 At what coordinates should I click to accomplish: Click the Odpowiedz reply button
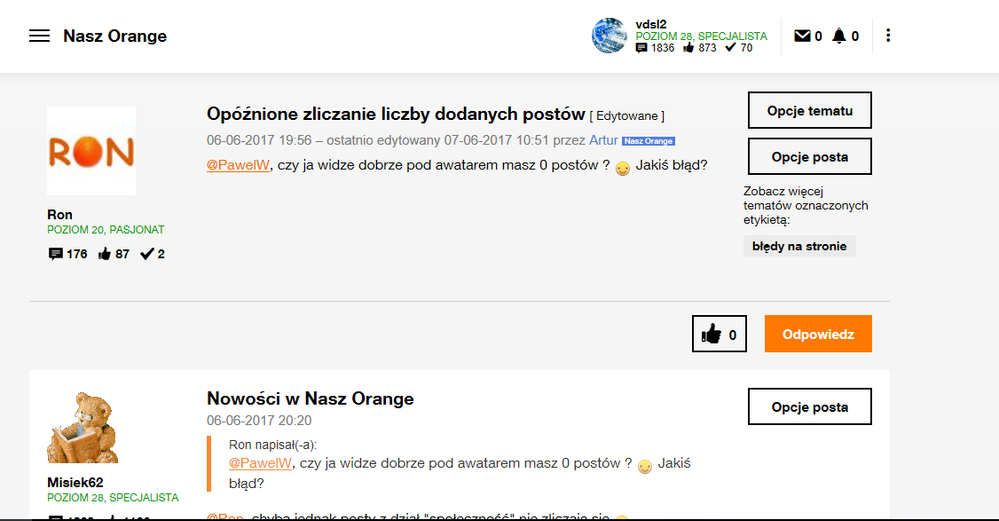coord(818,334)
